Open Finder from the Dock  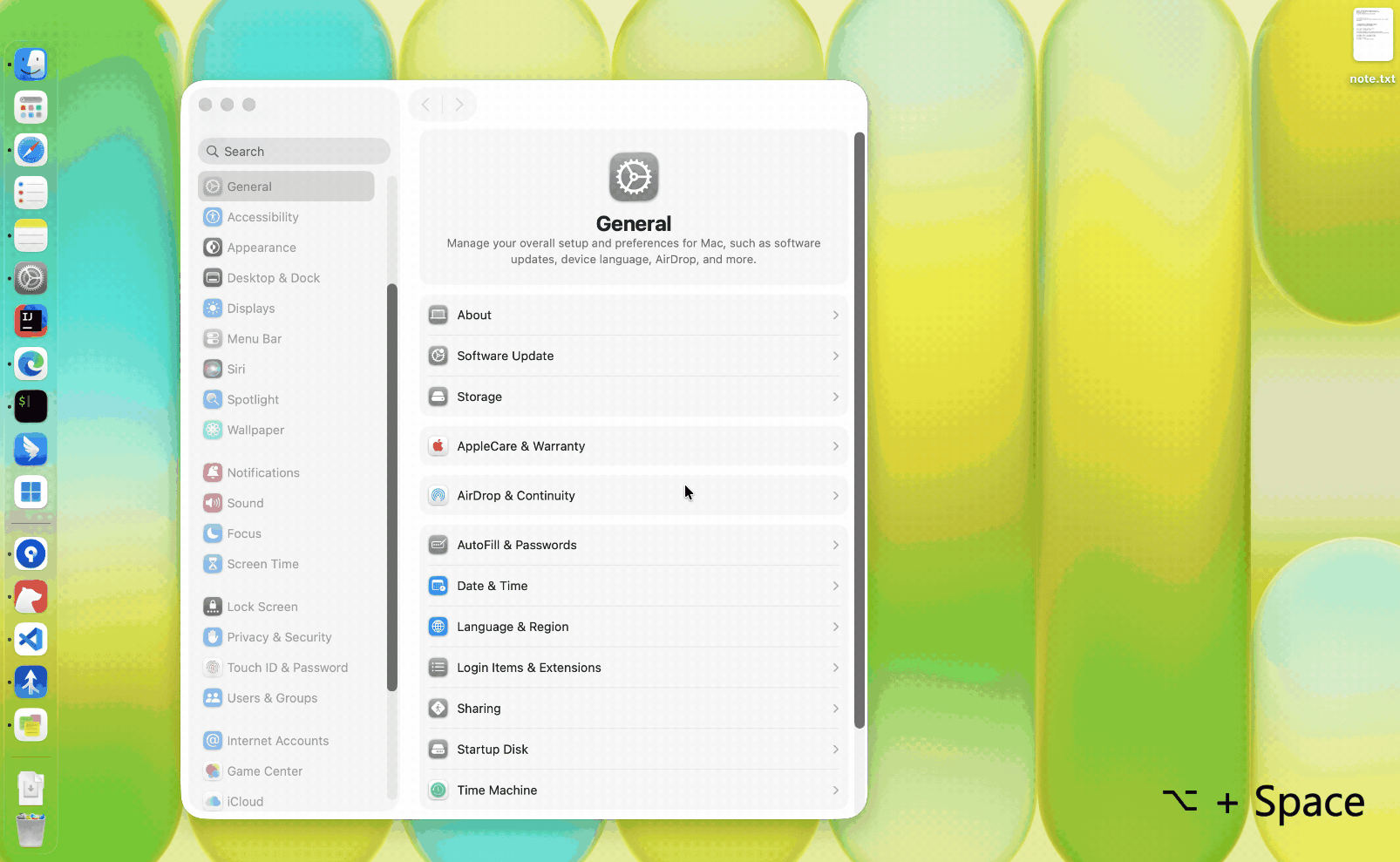pyautogui.click(x=31, y=65)
